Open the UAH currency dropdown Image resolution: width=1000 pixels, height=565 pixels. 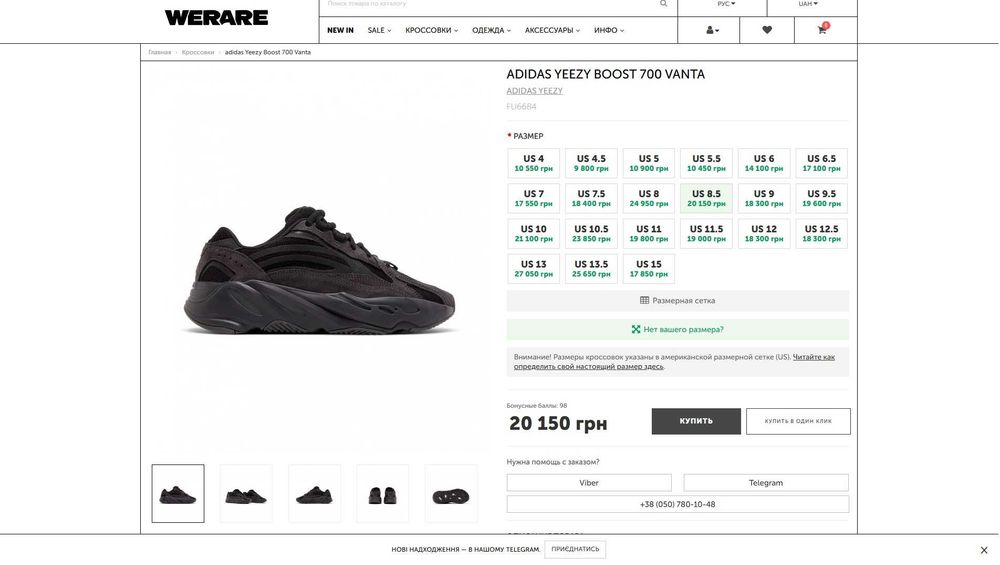pyautogui.click(x=807, y=4)
